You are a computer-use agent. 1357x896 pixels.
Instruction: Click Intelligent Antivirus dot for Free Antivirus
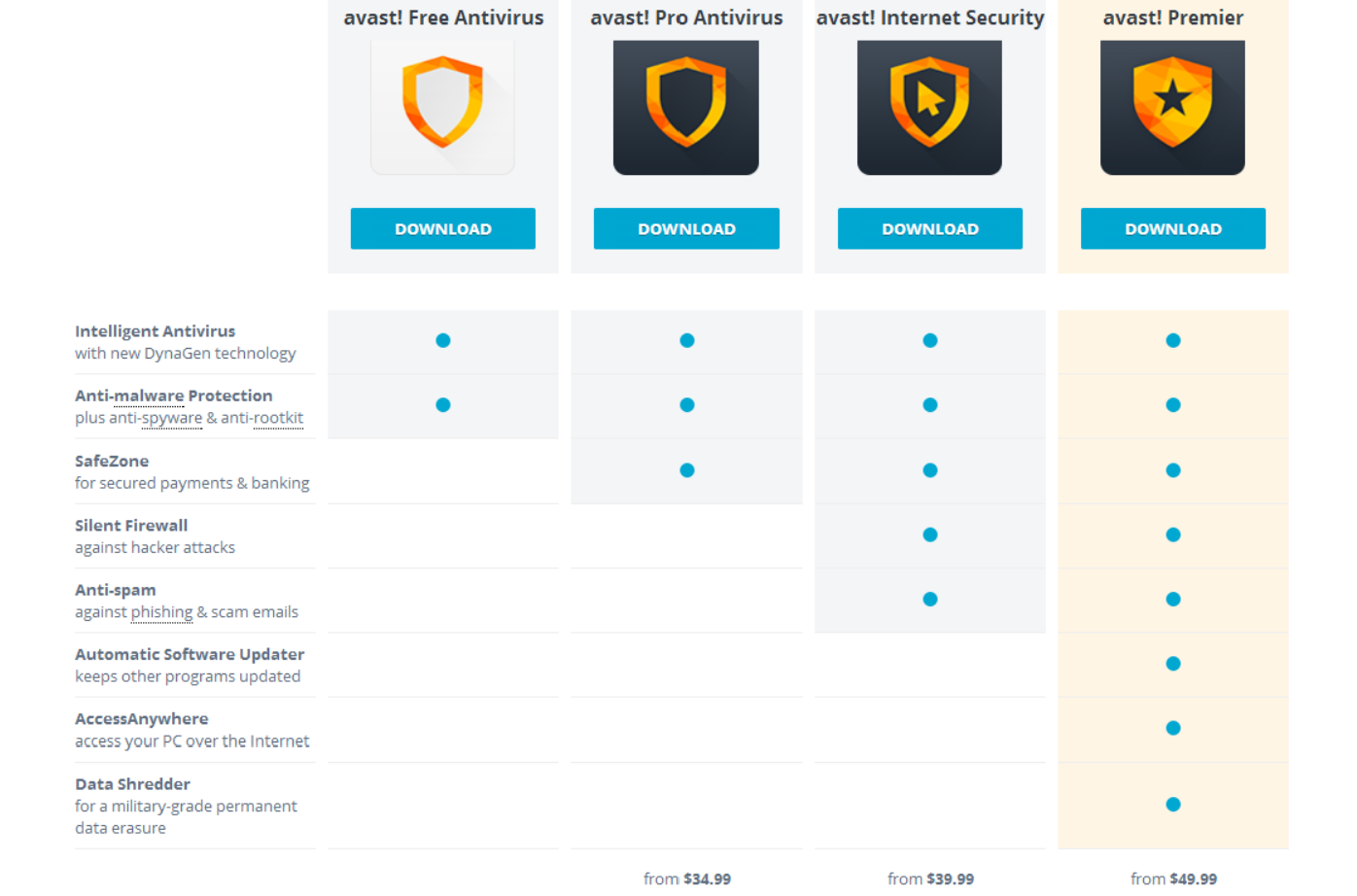coord(443,340)
